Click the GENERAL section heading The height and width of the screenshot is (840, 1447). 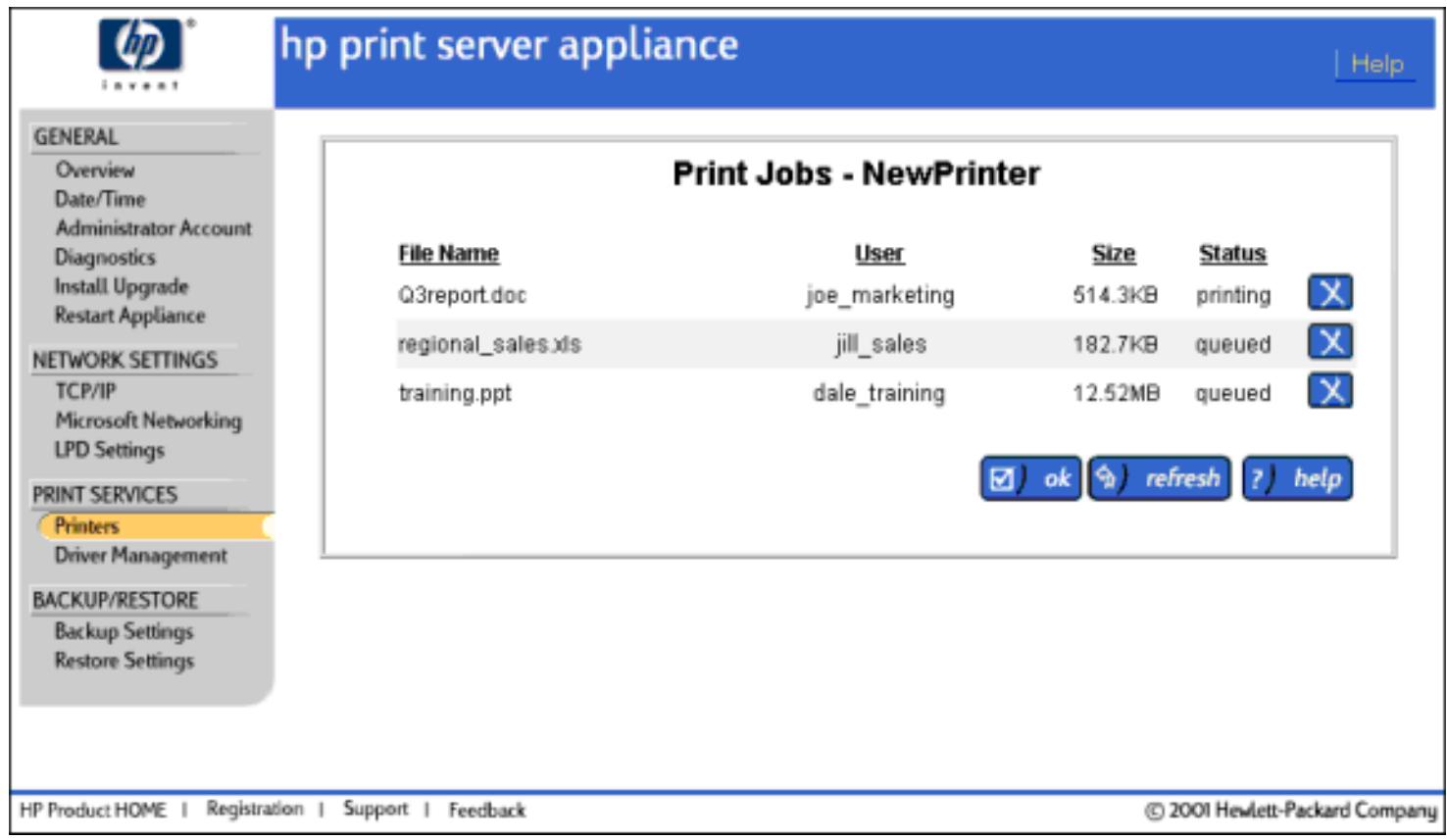75,137
